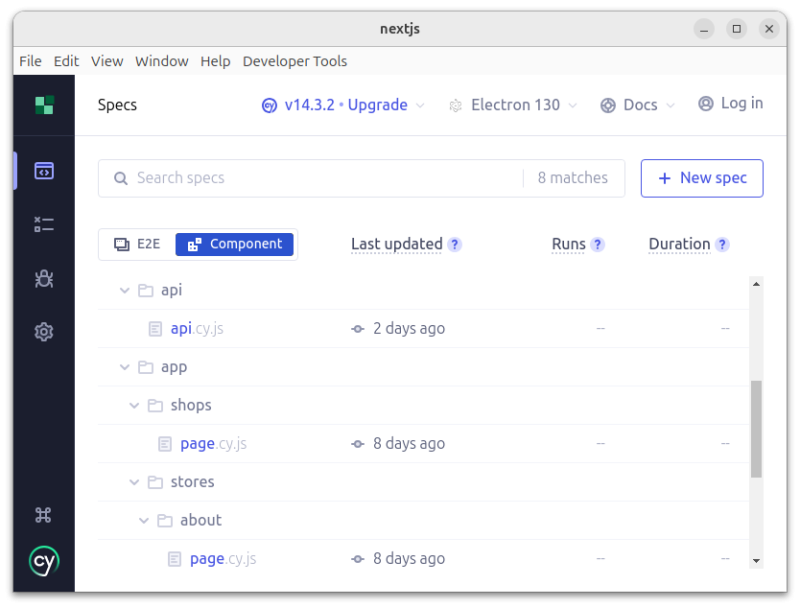Open the Specs icon in sidebar
This screenshot has height=608, width=800.
[43, 171]
